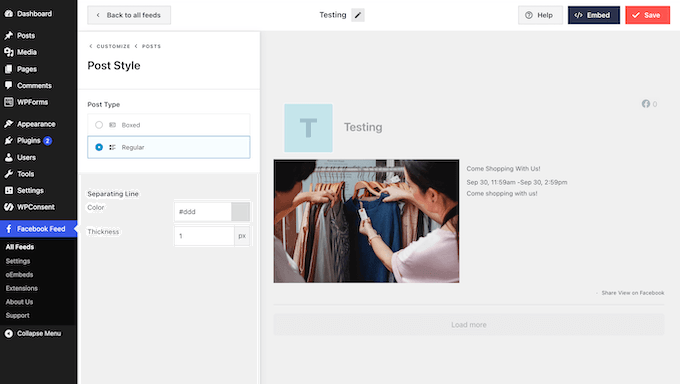
Task: Open the Extensions submenu item
Action: tap(22, 288)
